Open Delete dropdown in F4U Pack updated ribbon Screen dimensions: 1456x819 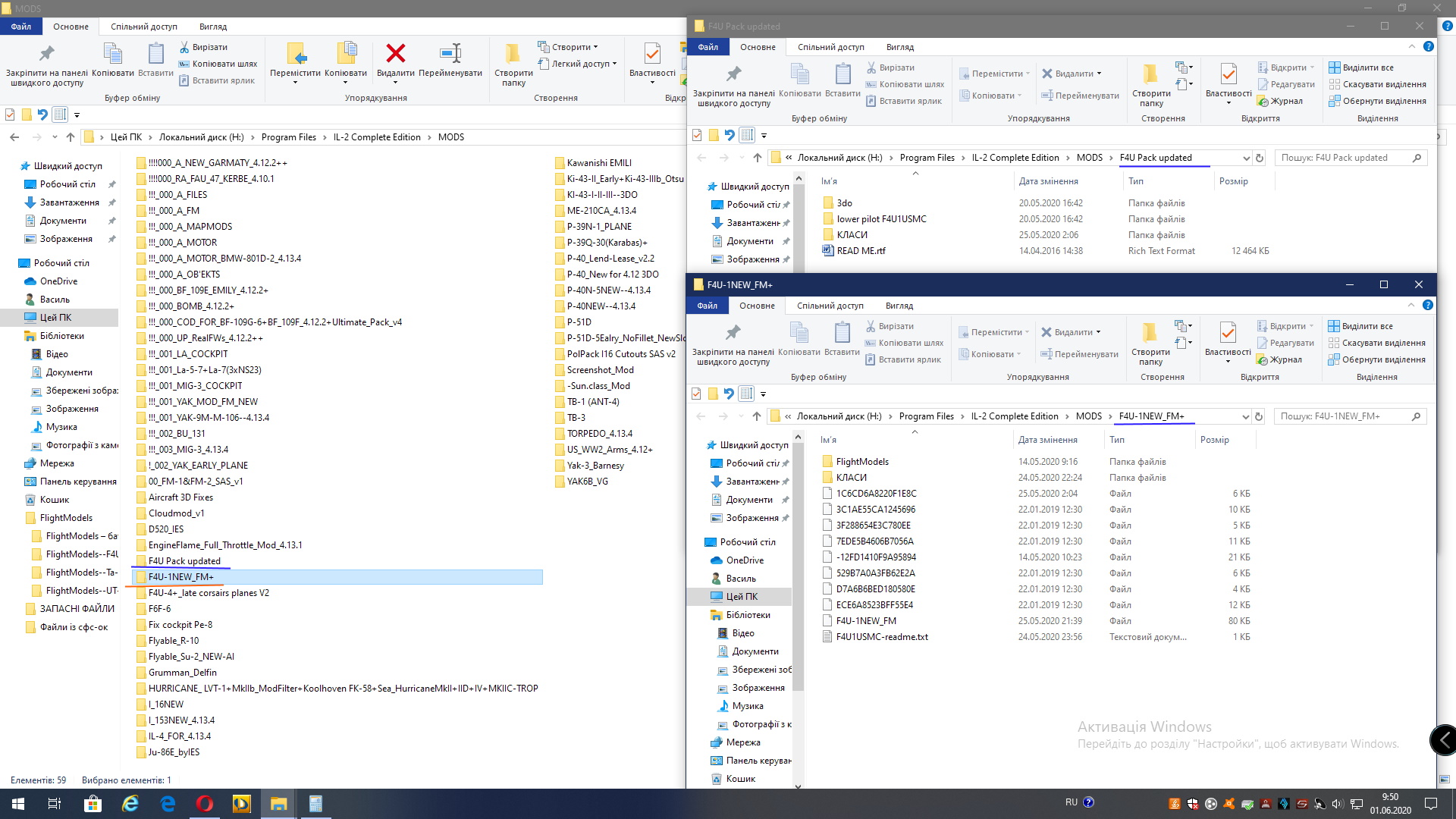(1099, 74)
